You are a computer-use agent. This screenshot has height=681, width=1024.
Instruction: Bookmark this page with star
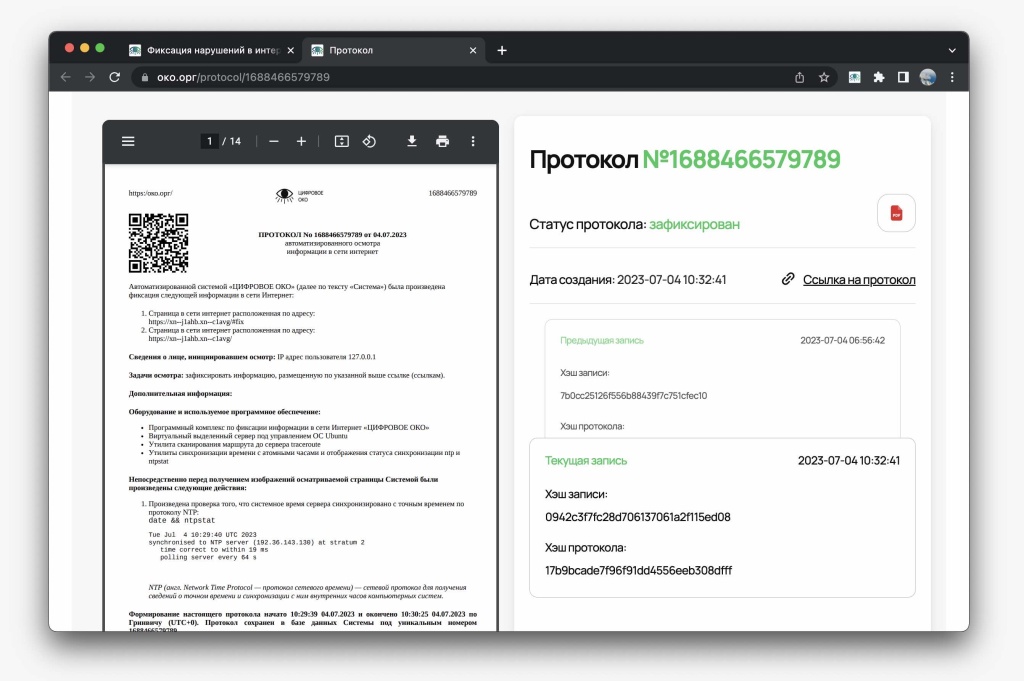click(x=824, y=77)
